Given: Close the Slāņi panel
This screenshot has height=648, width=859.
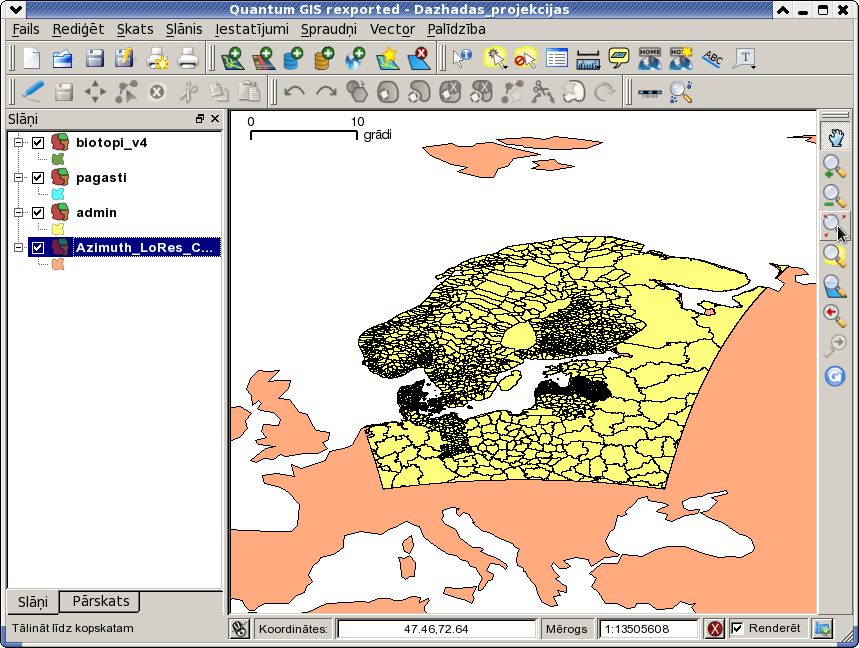Looking at the screenshot, I should click(215, 119).
